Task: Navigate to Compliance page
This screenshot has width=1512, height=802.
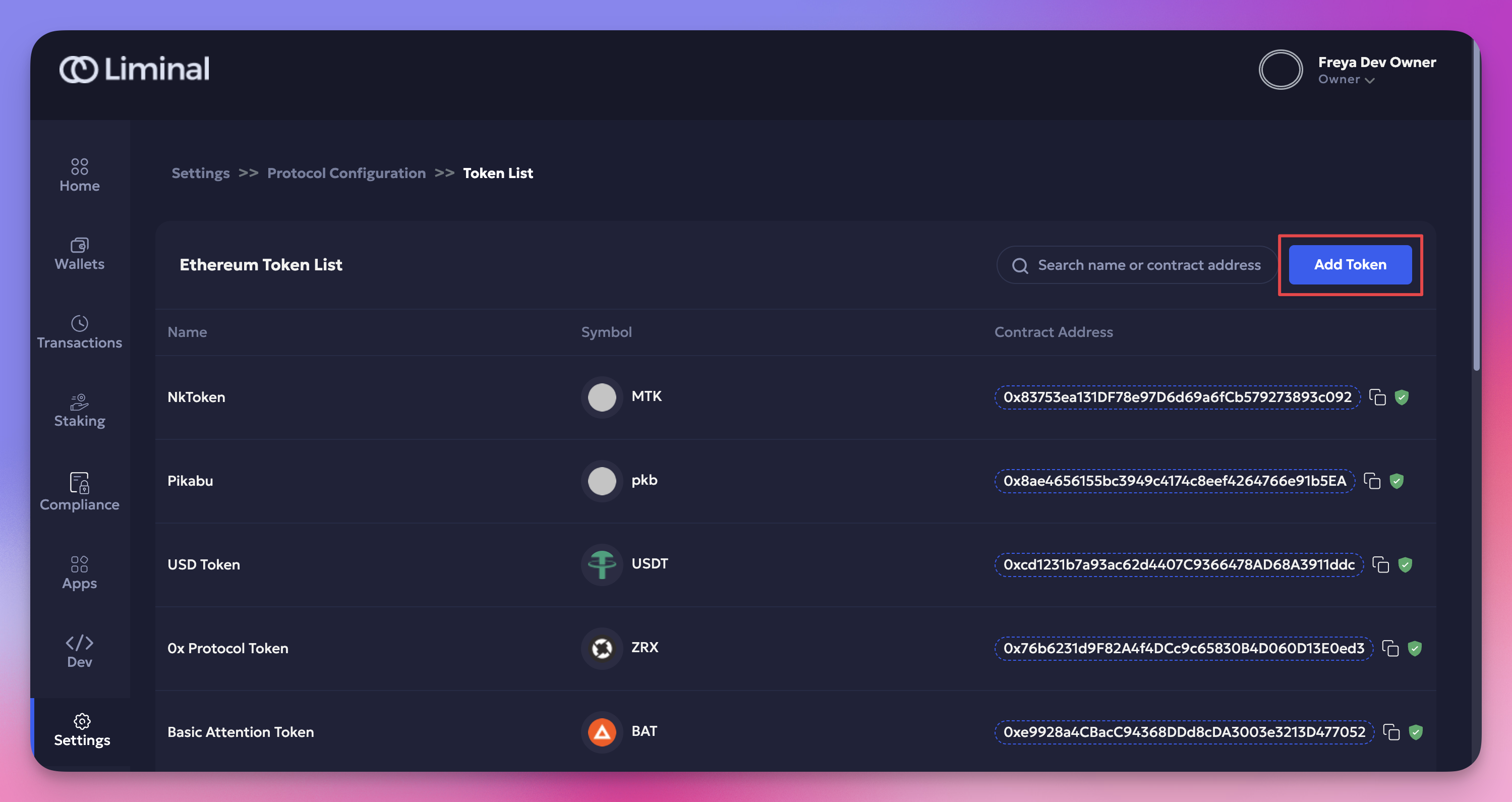Action: point(79,492)
